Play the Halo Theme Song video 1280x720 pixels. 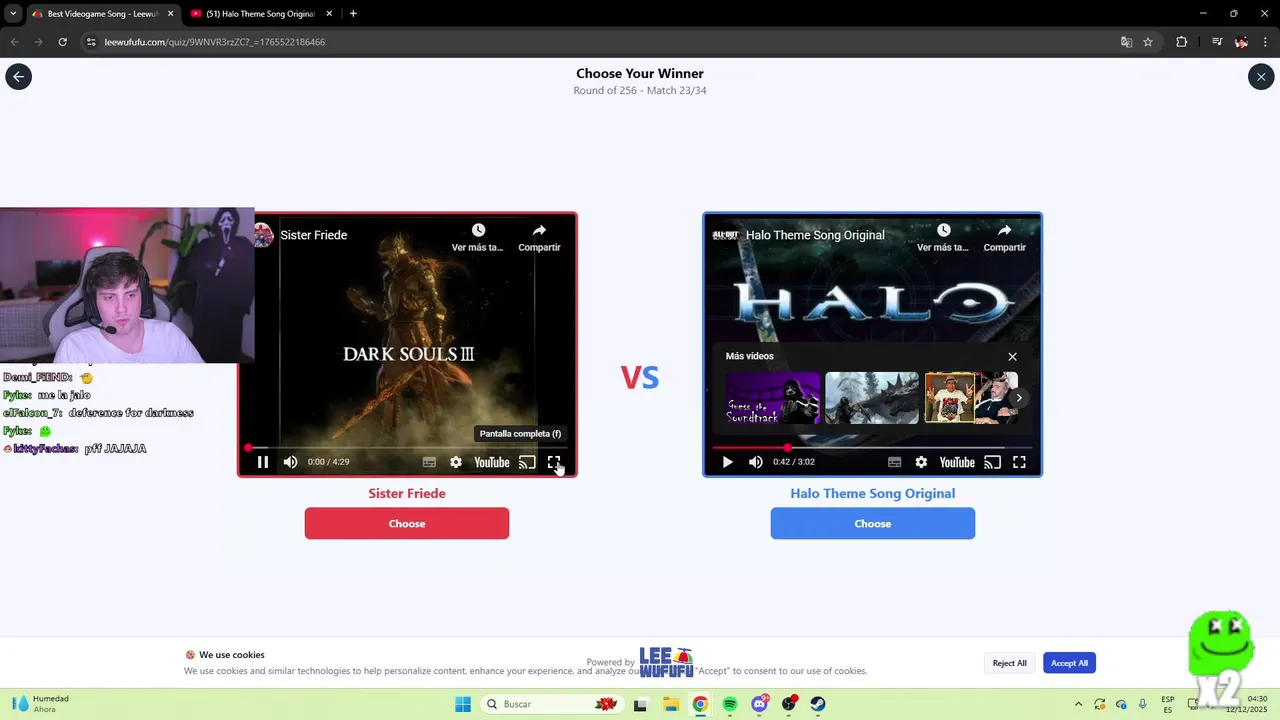click(x=728, y=462)
